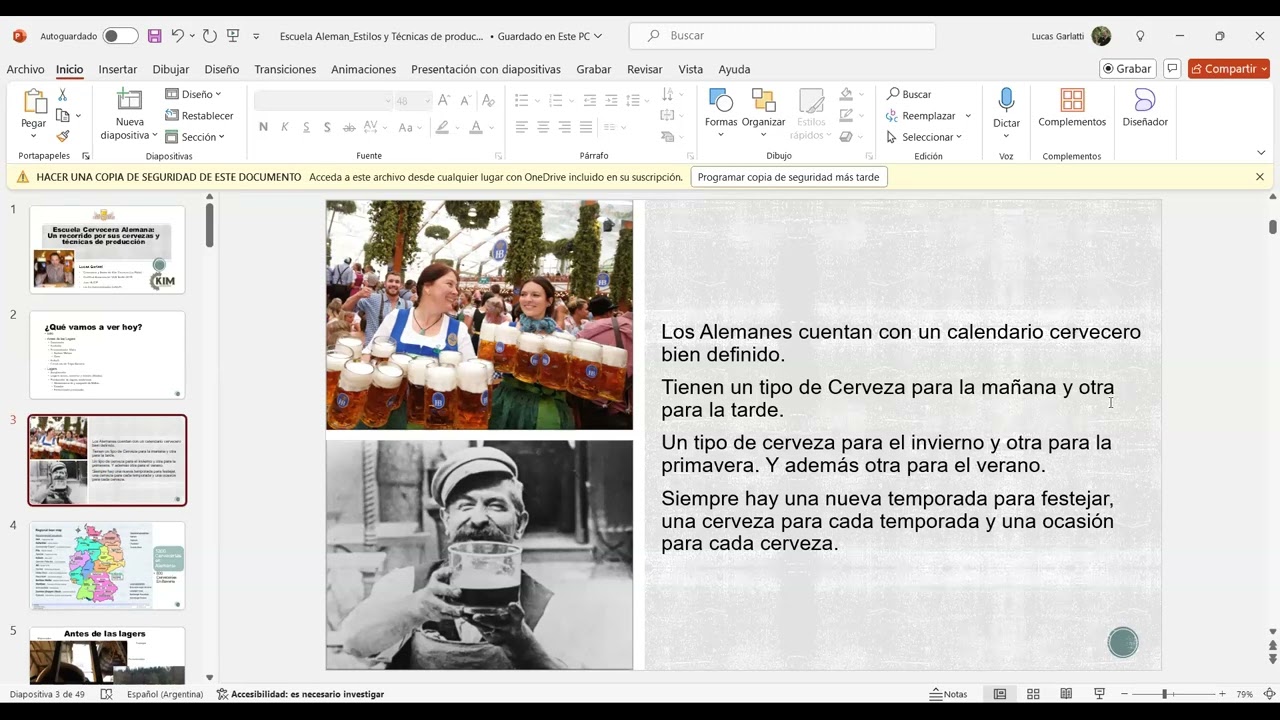Click the numbered list icon
The width and height of the screenshot is (1280, 720).
(x=556, y=100)
